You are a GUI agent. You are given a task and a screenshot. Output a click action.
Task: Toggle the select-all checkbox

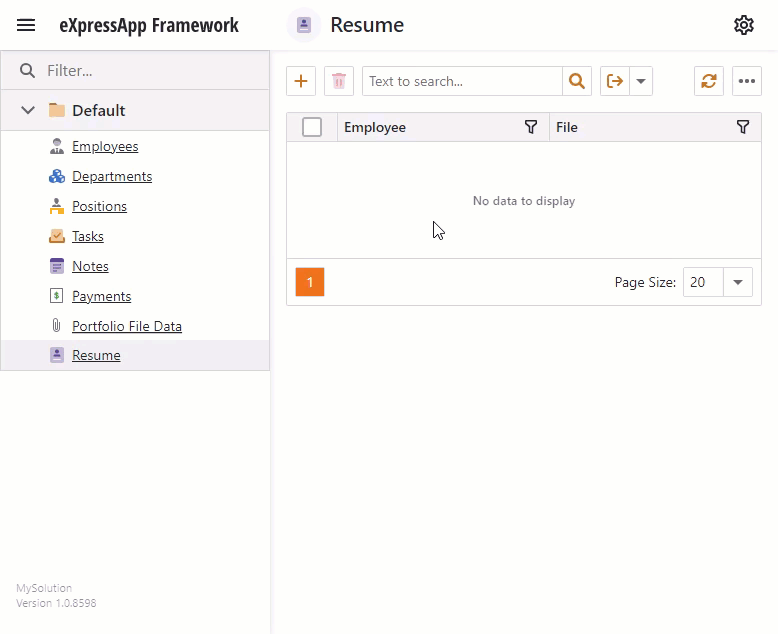pos(312,127)
